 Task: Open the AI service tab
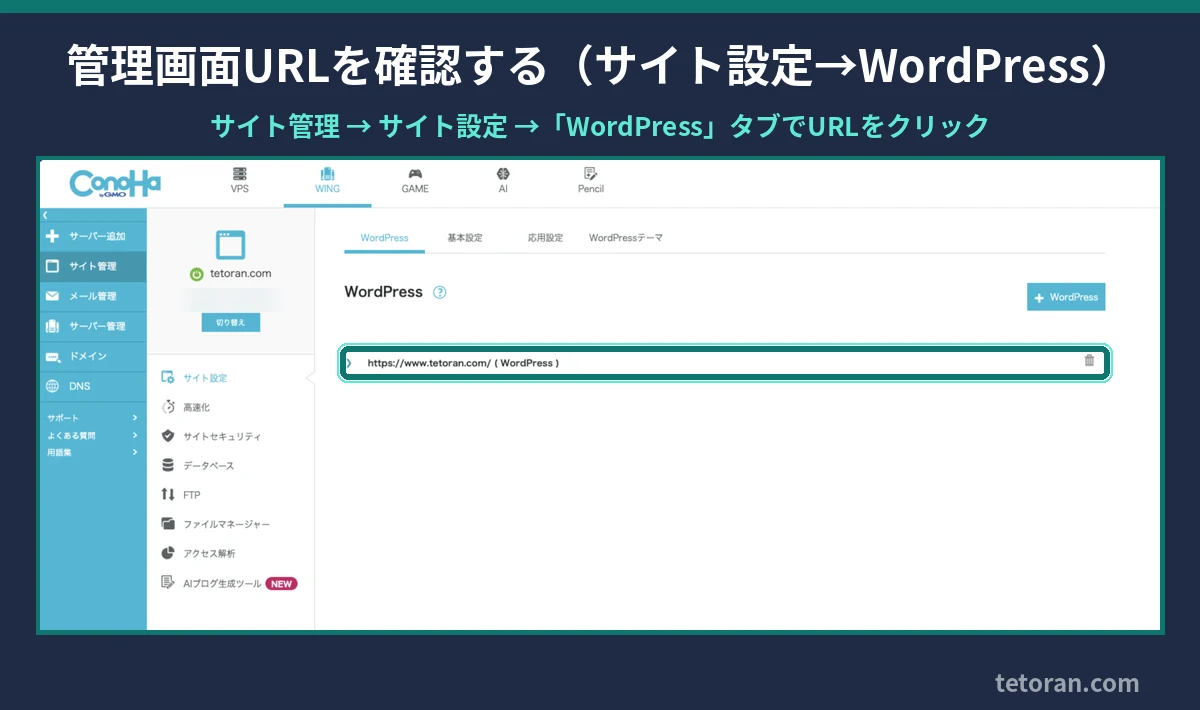[503, 181]
